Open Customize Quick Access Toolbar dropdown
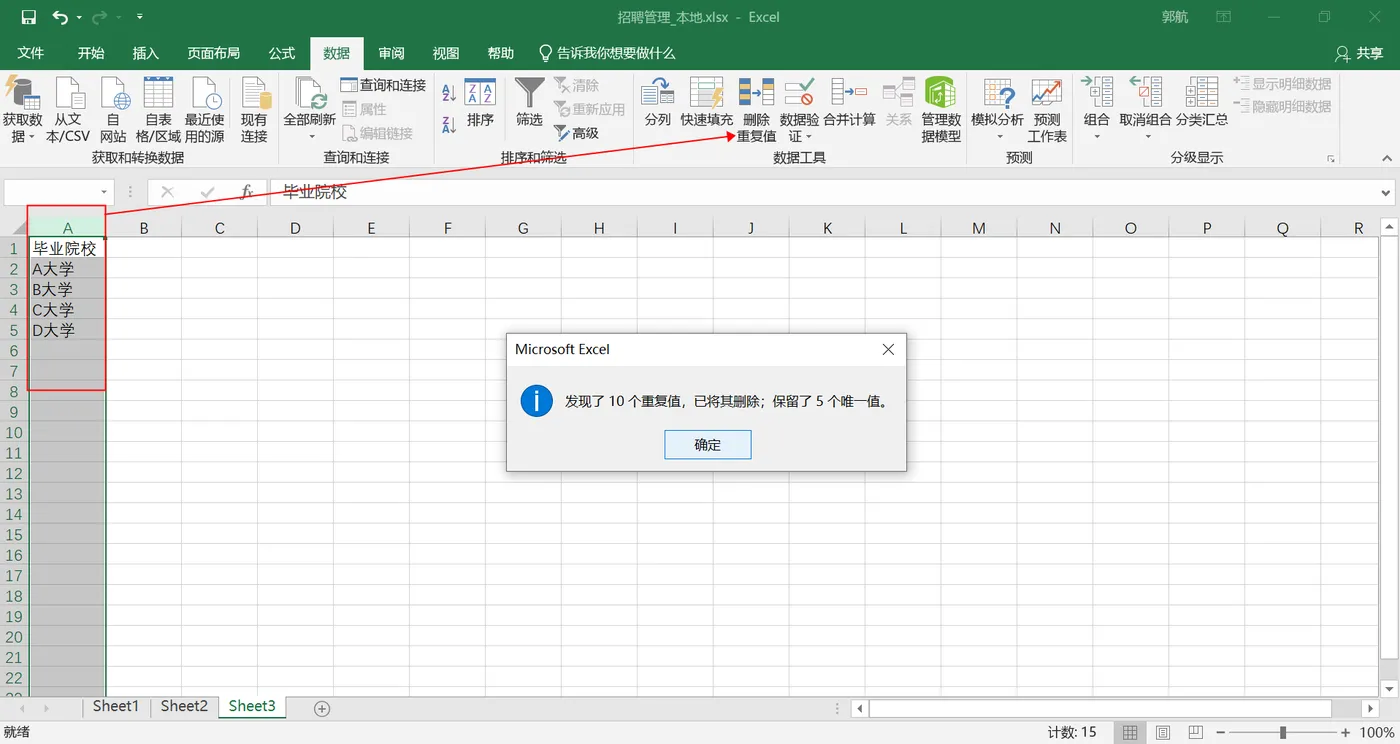 click(x=139, y=17)
